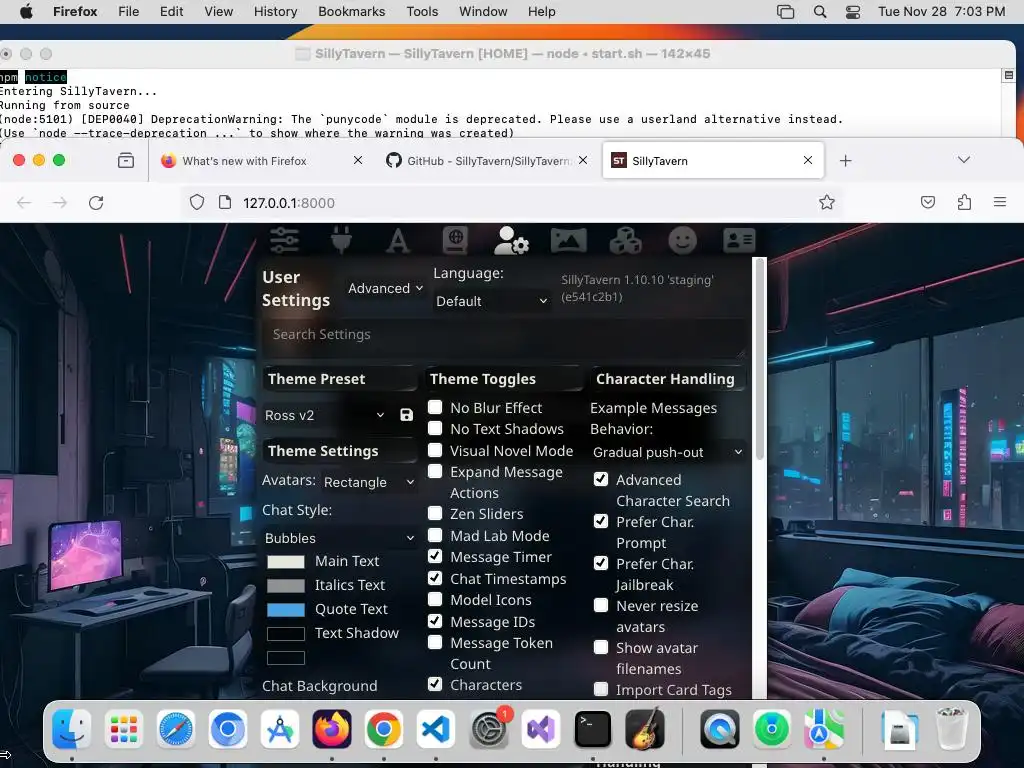The height and width of the screenshot is (768, 1024).
Task: Switch to What's new with Firefox tab
Action: pos(261,161)
